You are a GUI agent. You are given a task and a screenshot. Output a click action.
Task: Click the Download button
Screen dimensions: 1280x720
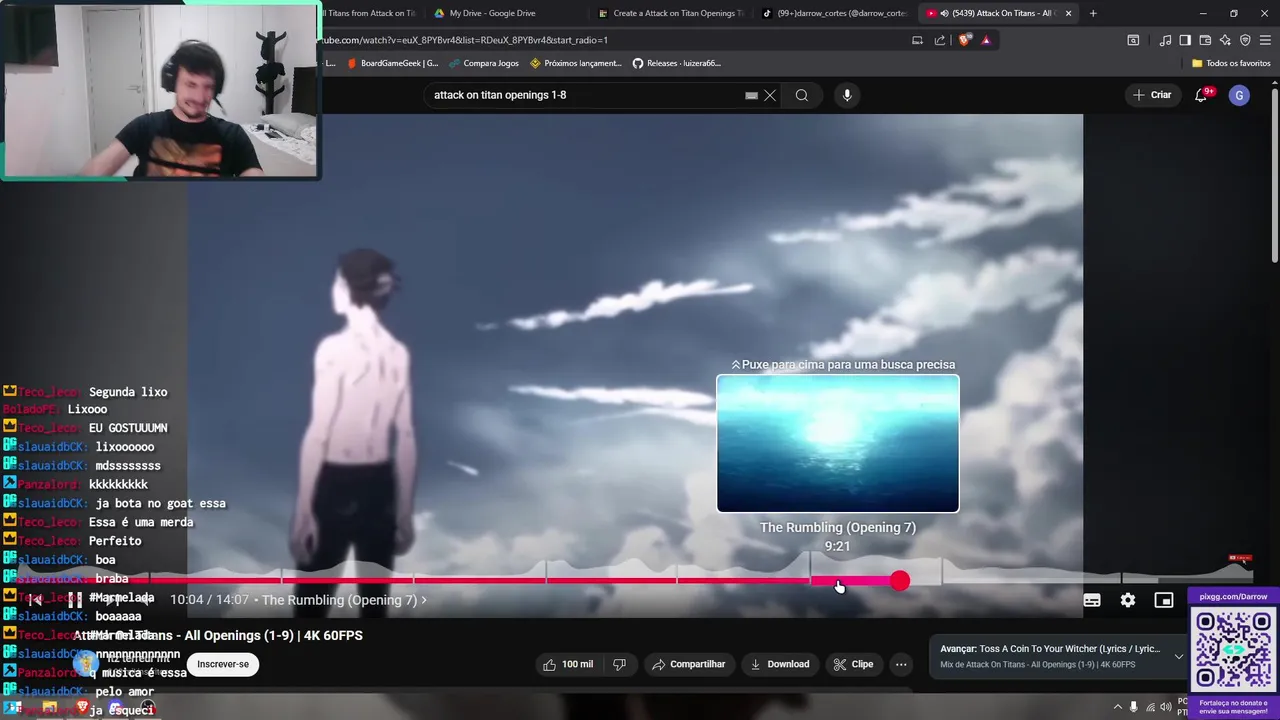click(x=779, y=664)
